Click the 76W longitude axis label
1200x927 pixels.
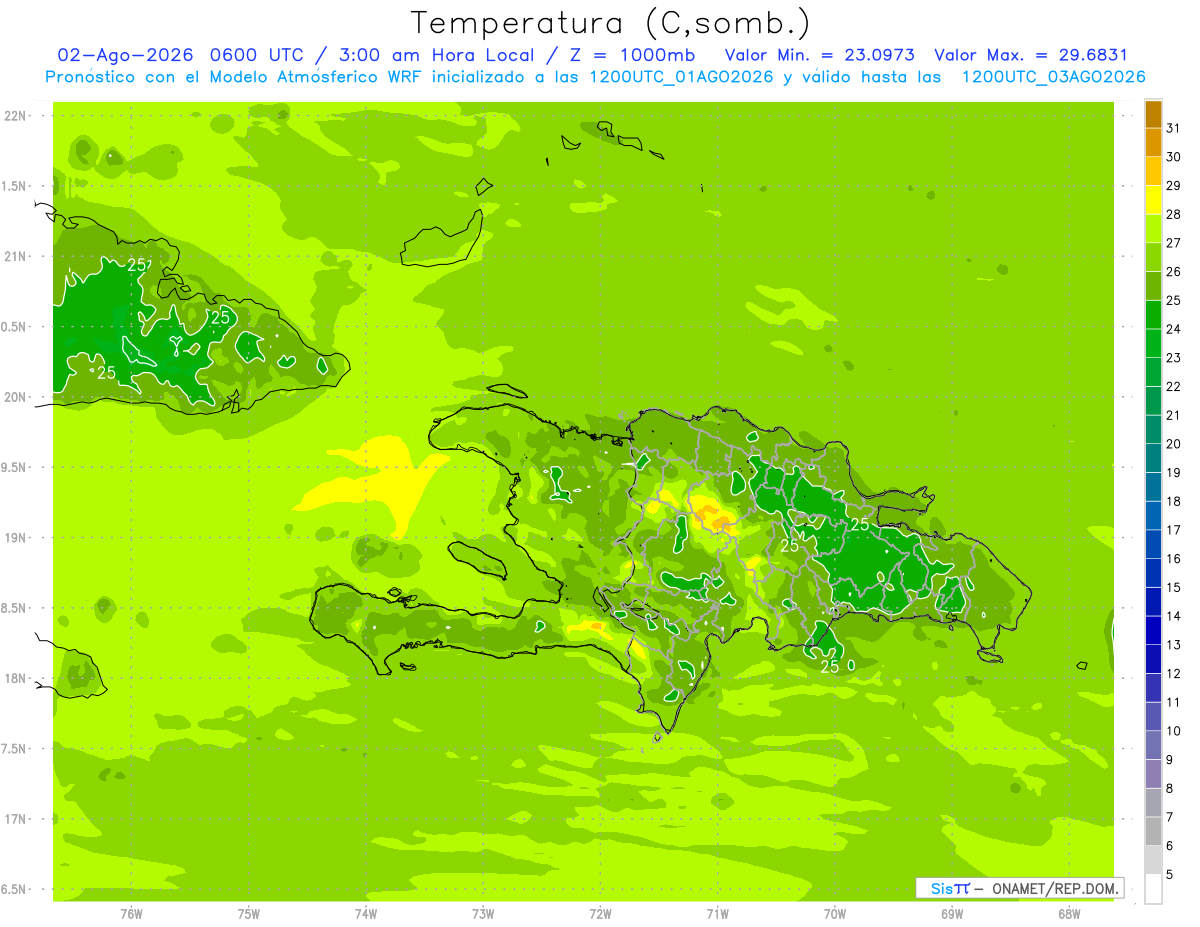coord(131,913)
